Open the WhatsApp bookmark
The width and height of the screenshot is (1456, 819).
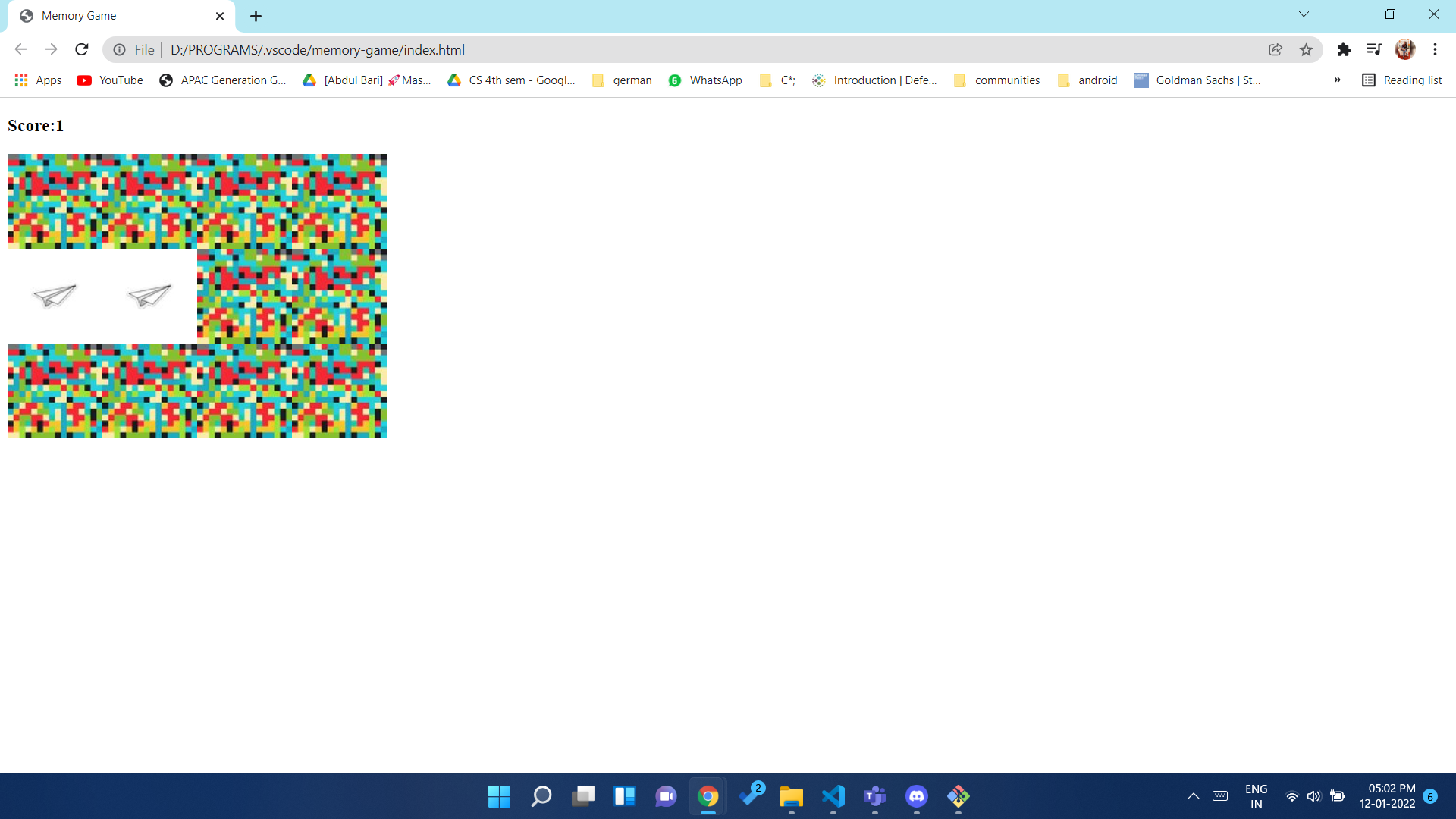point(705,80)
